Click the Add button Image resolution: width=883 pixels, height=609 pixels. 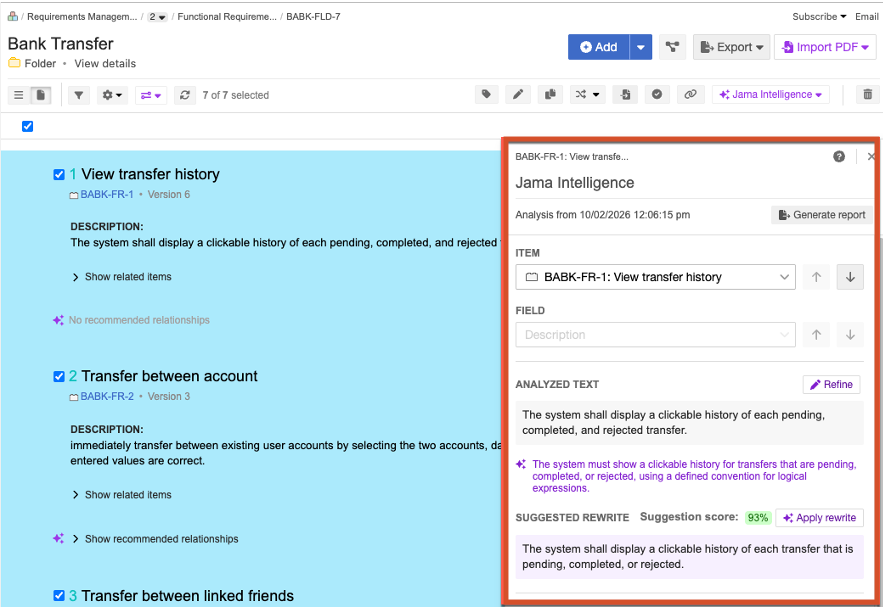tap(599, 47)
